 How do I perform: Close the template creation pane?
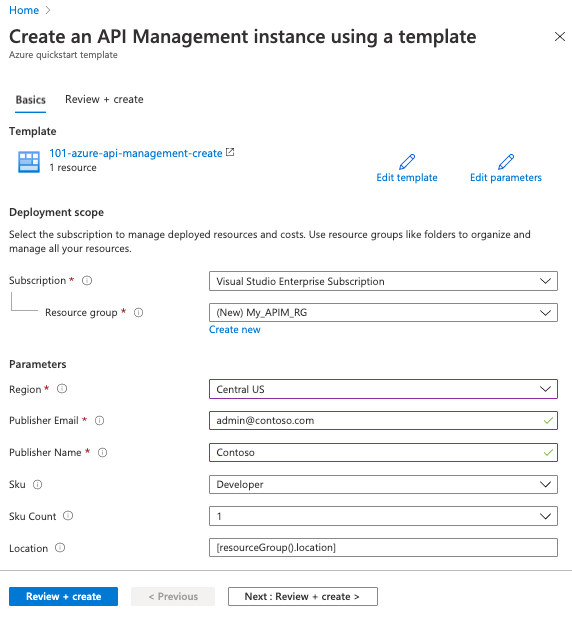pos(560,37)
